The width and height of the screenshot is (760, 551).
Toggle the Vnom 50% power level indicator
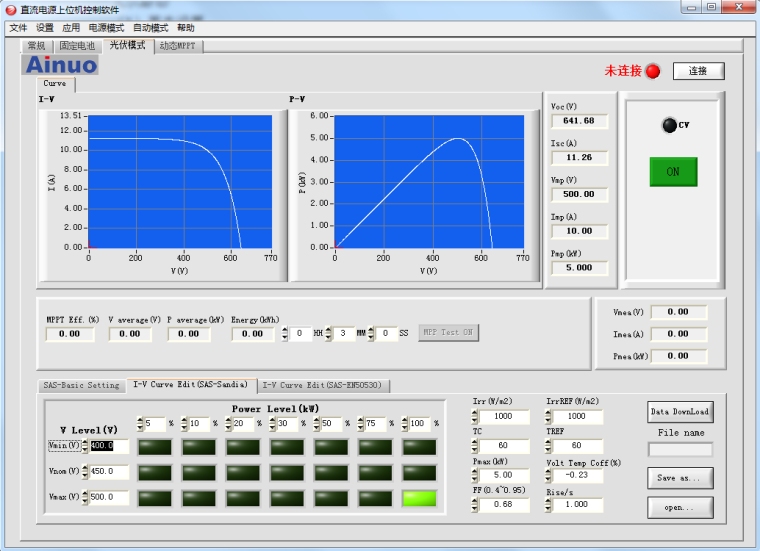[331, 472]
